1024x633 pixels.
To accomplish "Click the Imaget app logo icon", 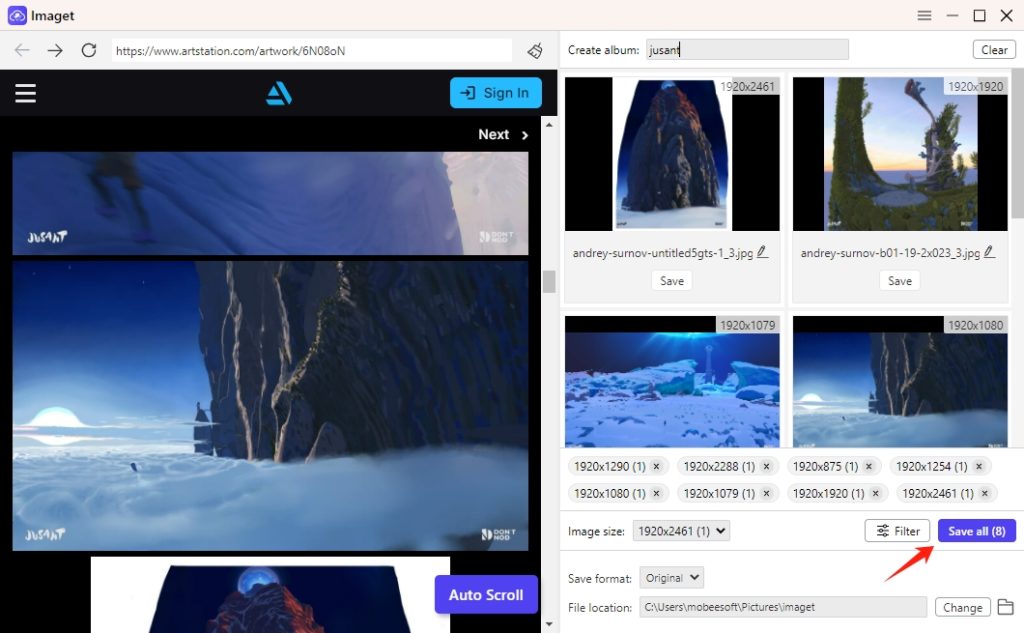I will [16, 15].
